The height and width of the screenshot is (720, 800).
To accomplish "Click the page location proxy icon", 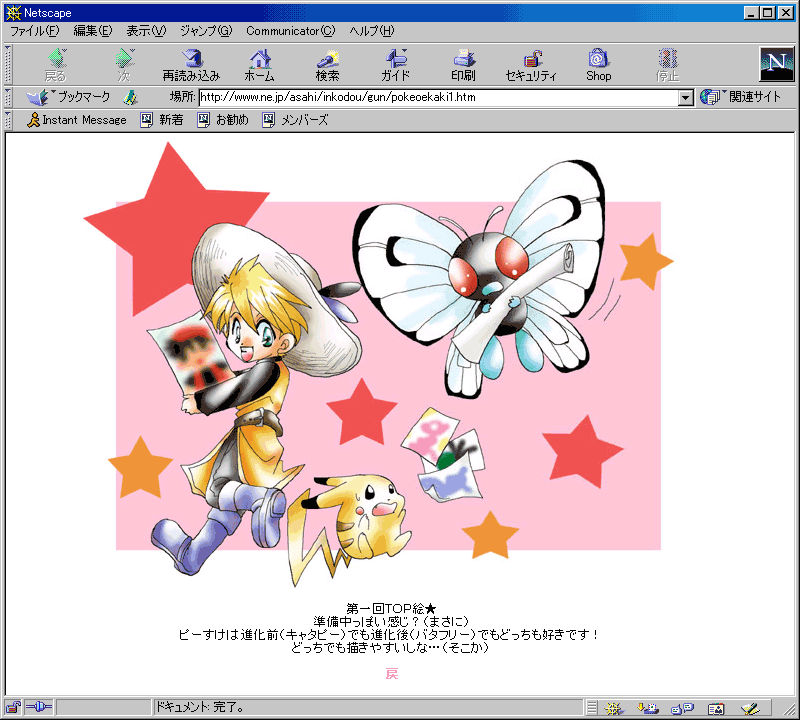I will [x=130, y=97].
